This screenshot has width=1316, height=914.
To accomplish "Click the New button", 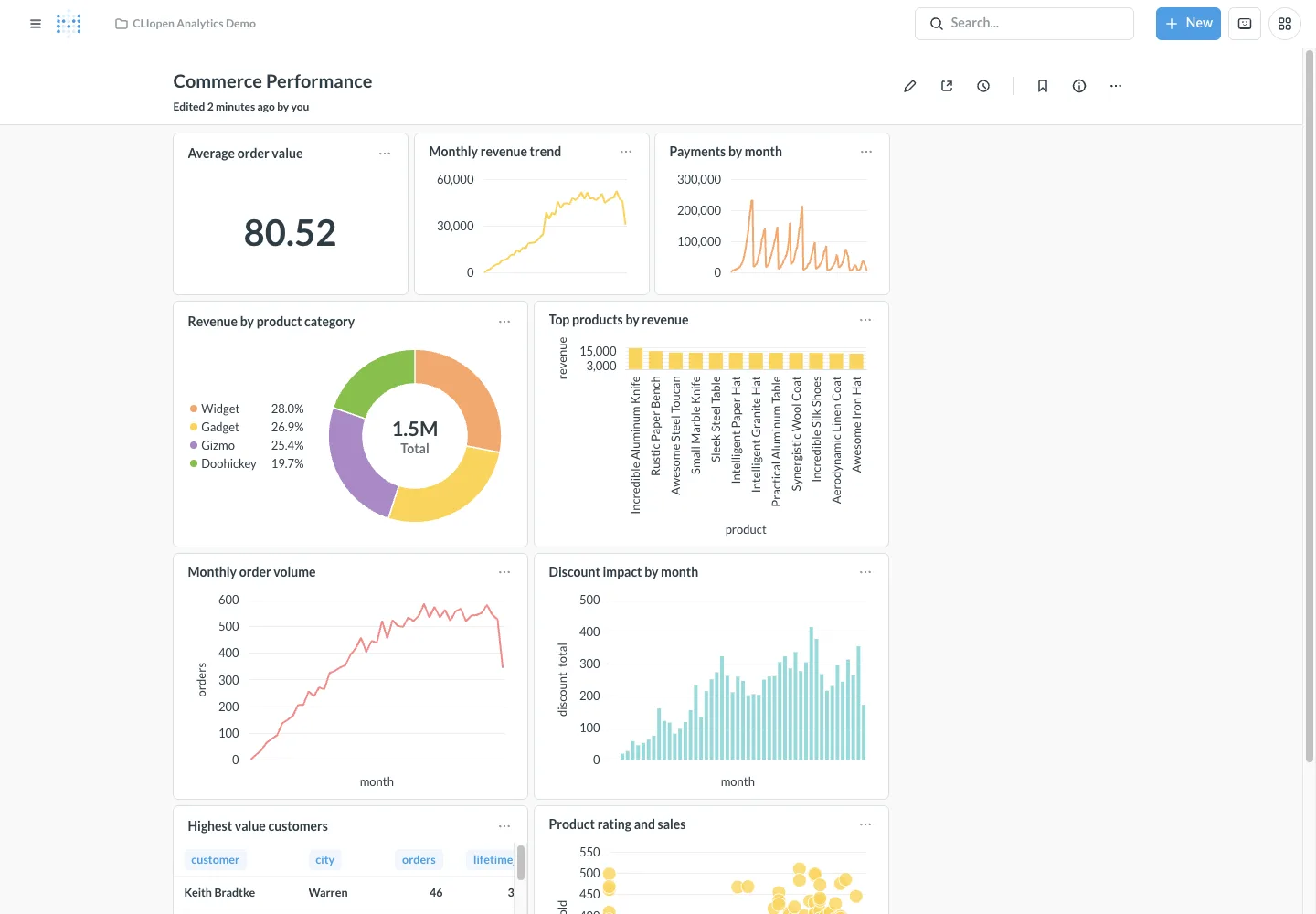I will [x=1188, y=24].
